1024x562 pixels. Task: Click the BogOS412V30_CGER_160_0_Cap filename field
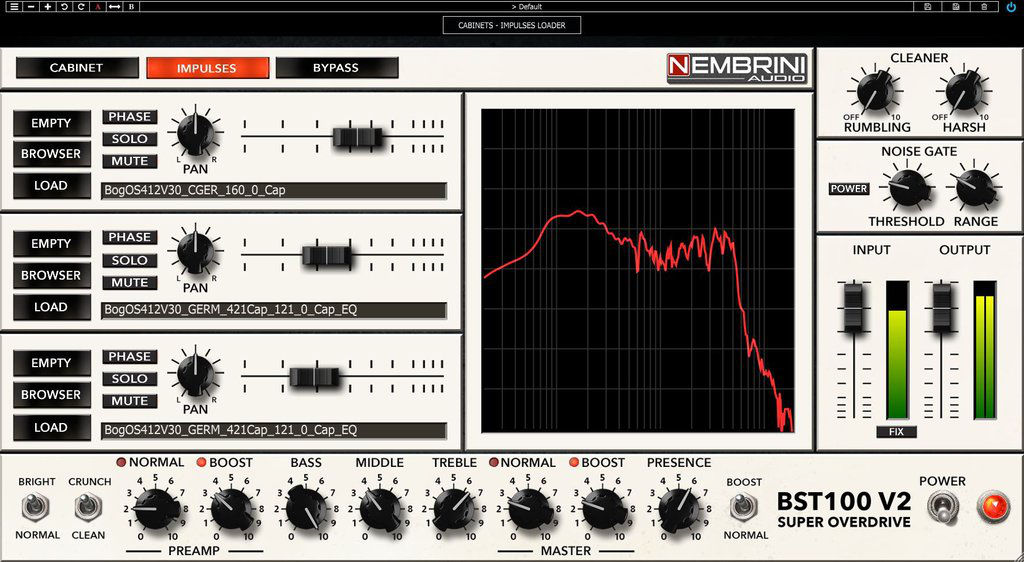click(x=274, y=191)
